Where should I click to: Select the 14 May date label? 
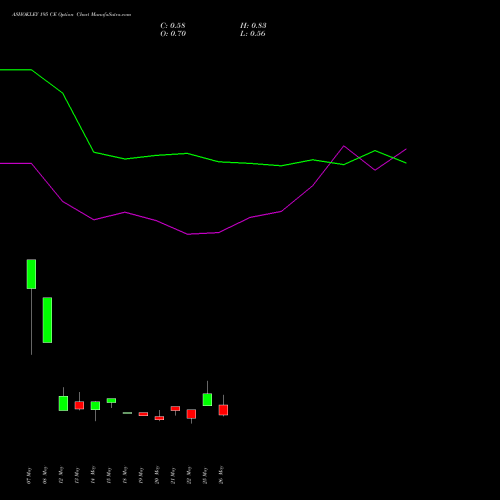point(93,475)
